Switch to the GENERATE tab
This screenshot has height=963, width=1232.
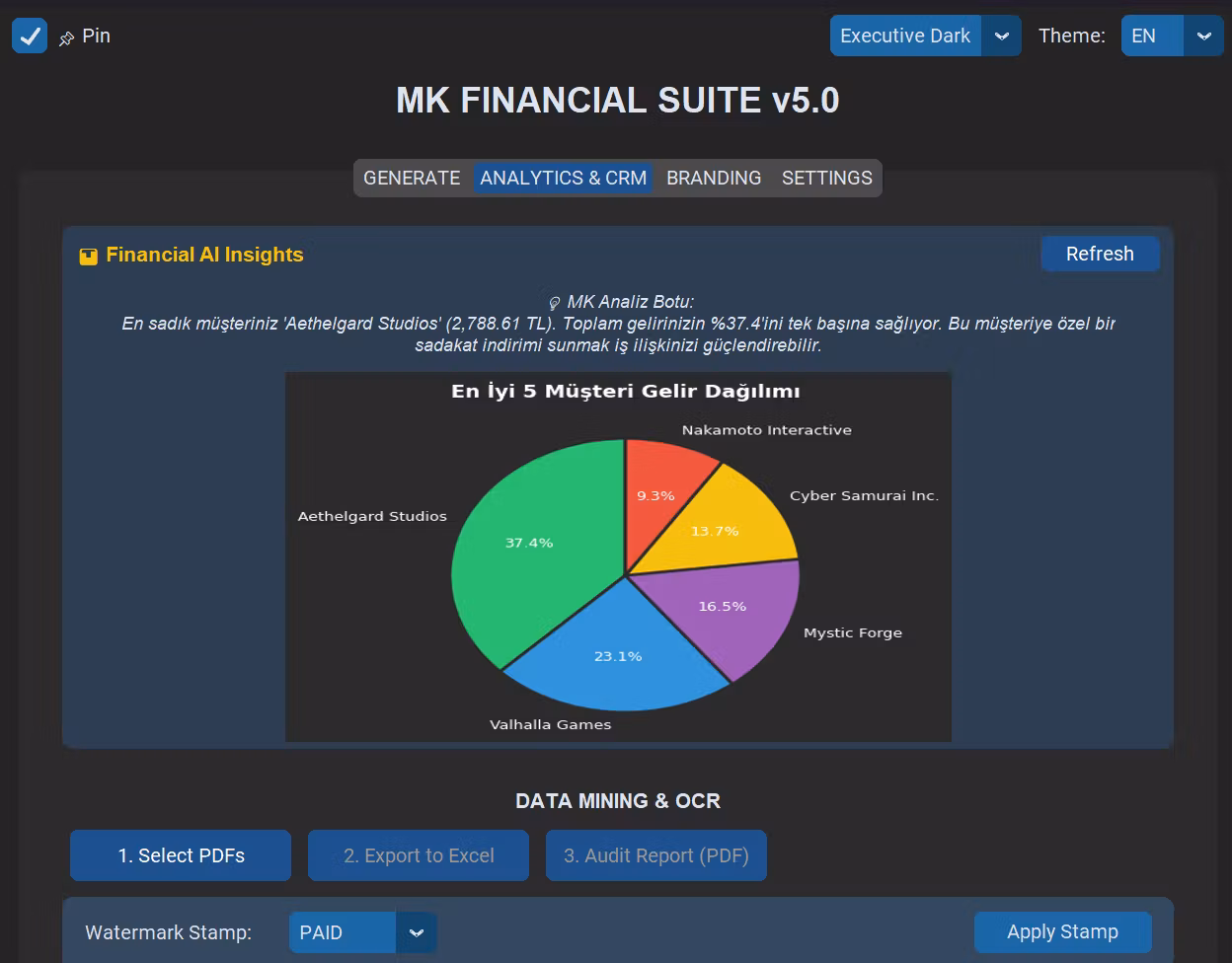(412, 179)
